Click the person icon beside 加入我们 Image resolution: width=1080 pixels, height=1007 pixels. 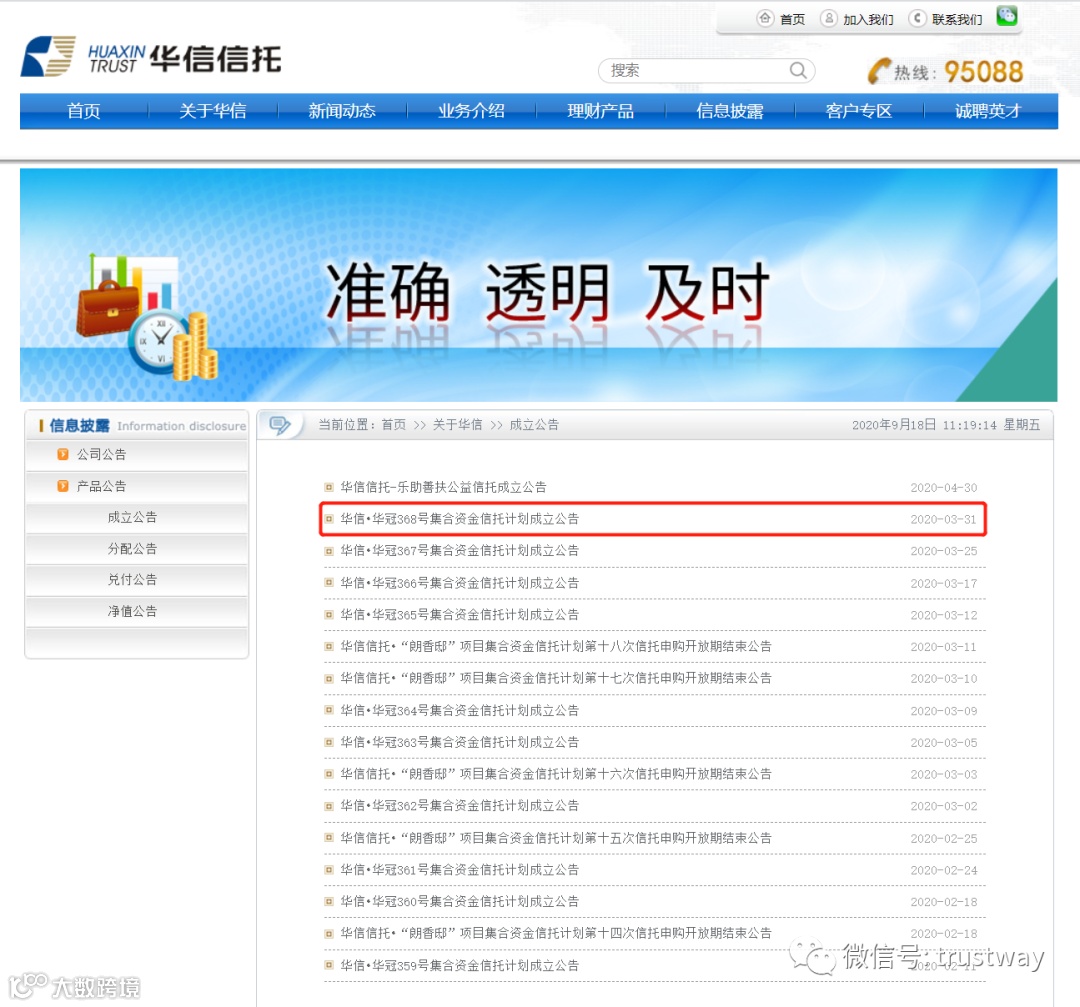(x=829, y=19)
